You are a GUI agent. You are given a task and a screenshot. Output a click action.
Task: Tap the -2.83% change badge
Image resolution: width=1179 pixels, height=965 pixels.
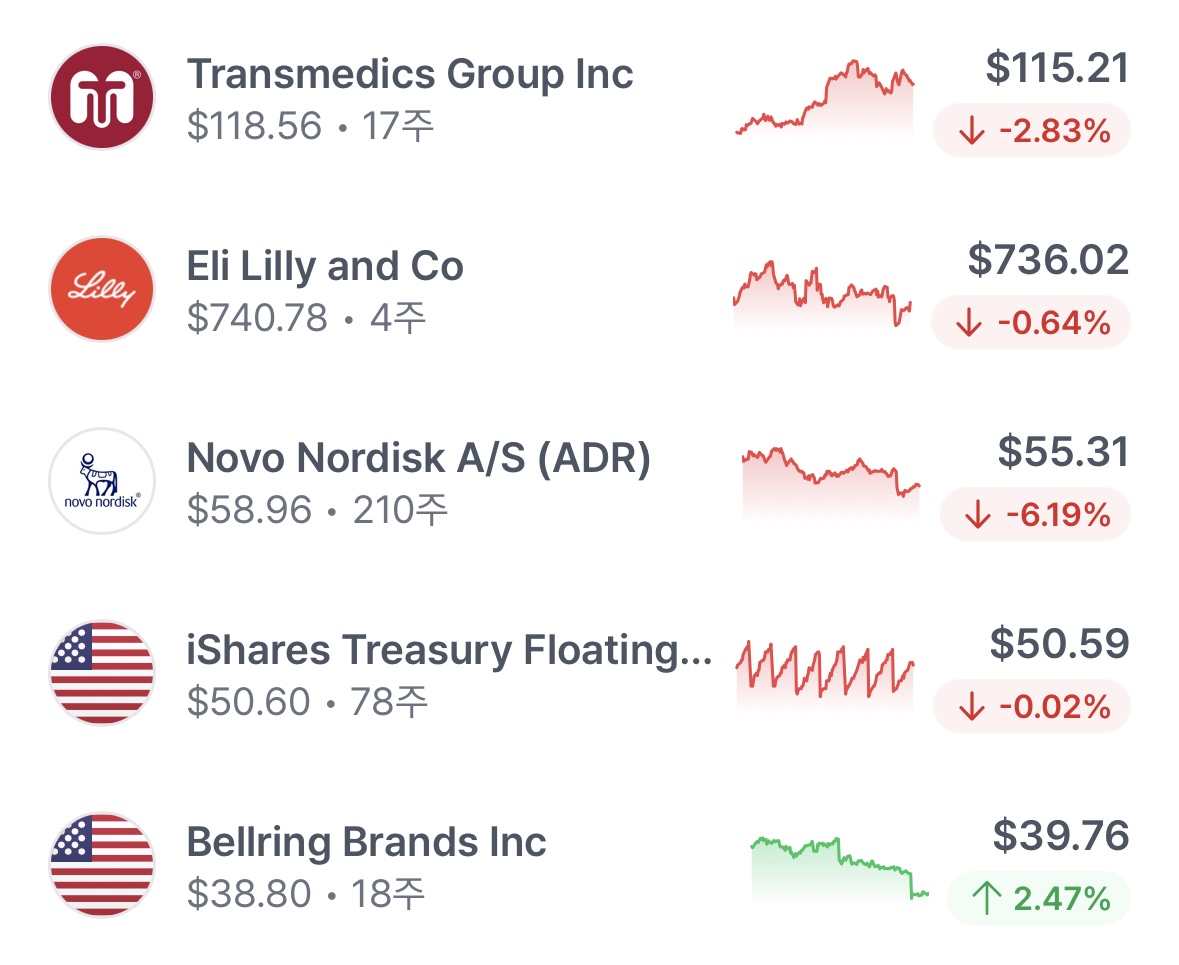click(1031, 131)
